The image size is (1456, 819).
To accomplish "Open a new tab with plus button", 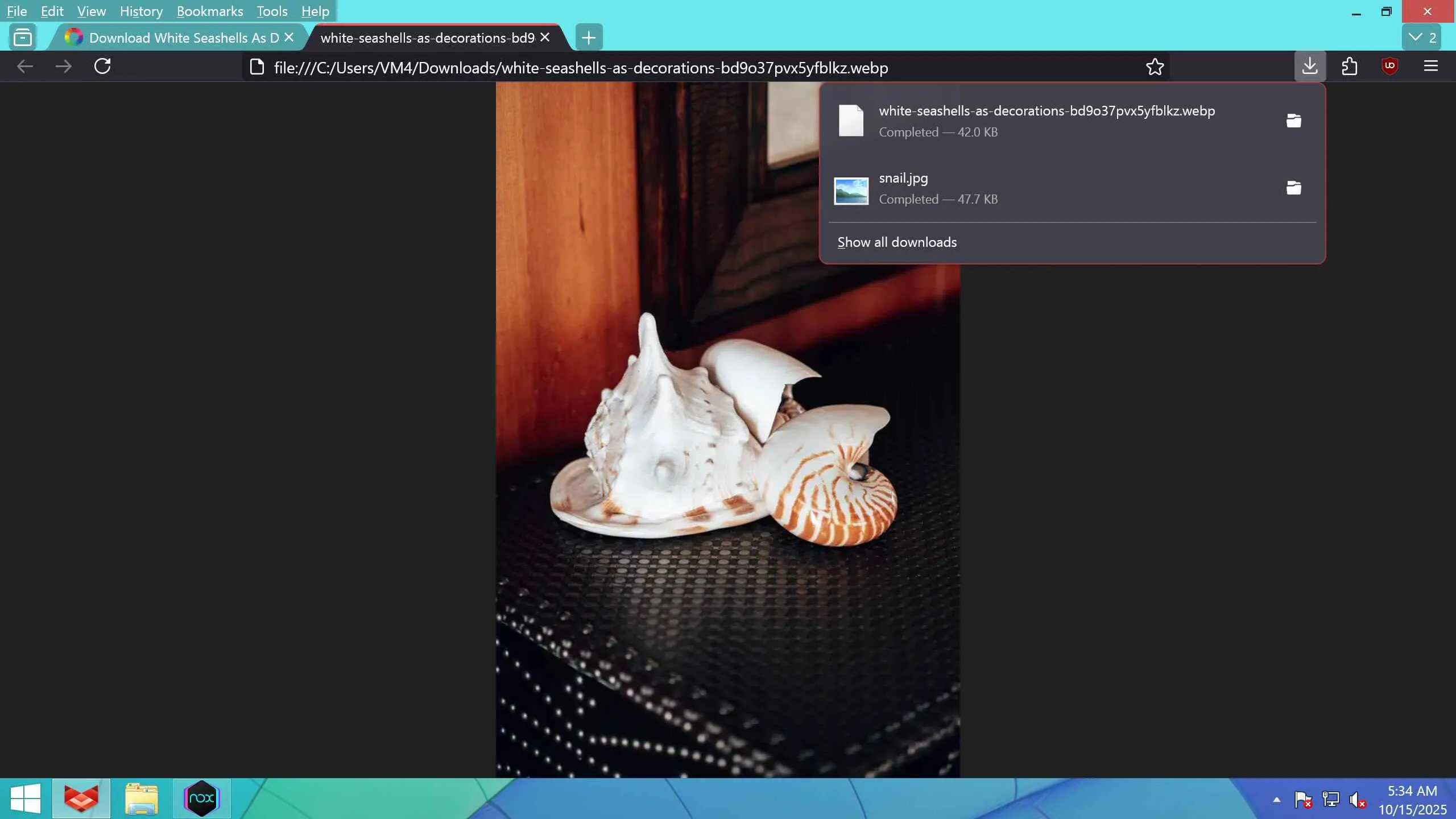I will pos(589,38).
